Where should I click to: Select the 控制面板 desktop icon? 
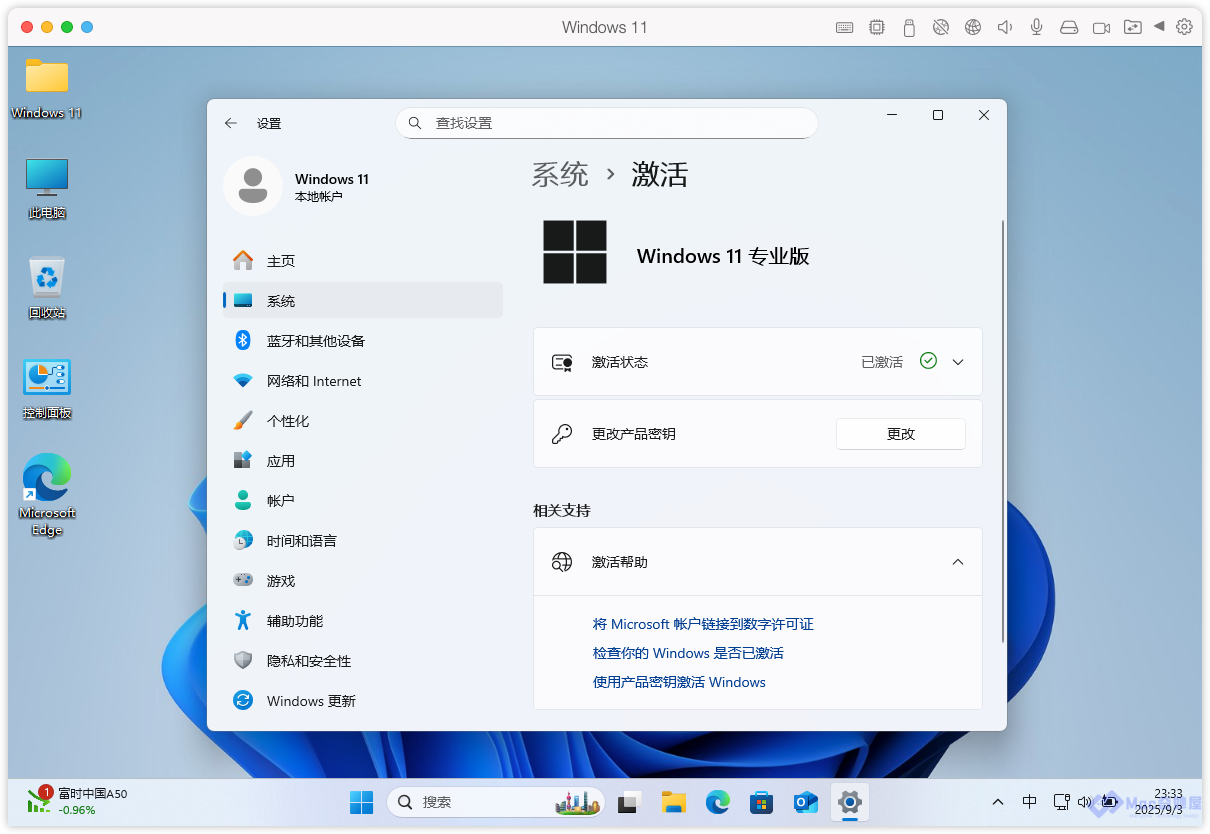pyautogui.click(x=47, y=389)
